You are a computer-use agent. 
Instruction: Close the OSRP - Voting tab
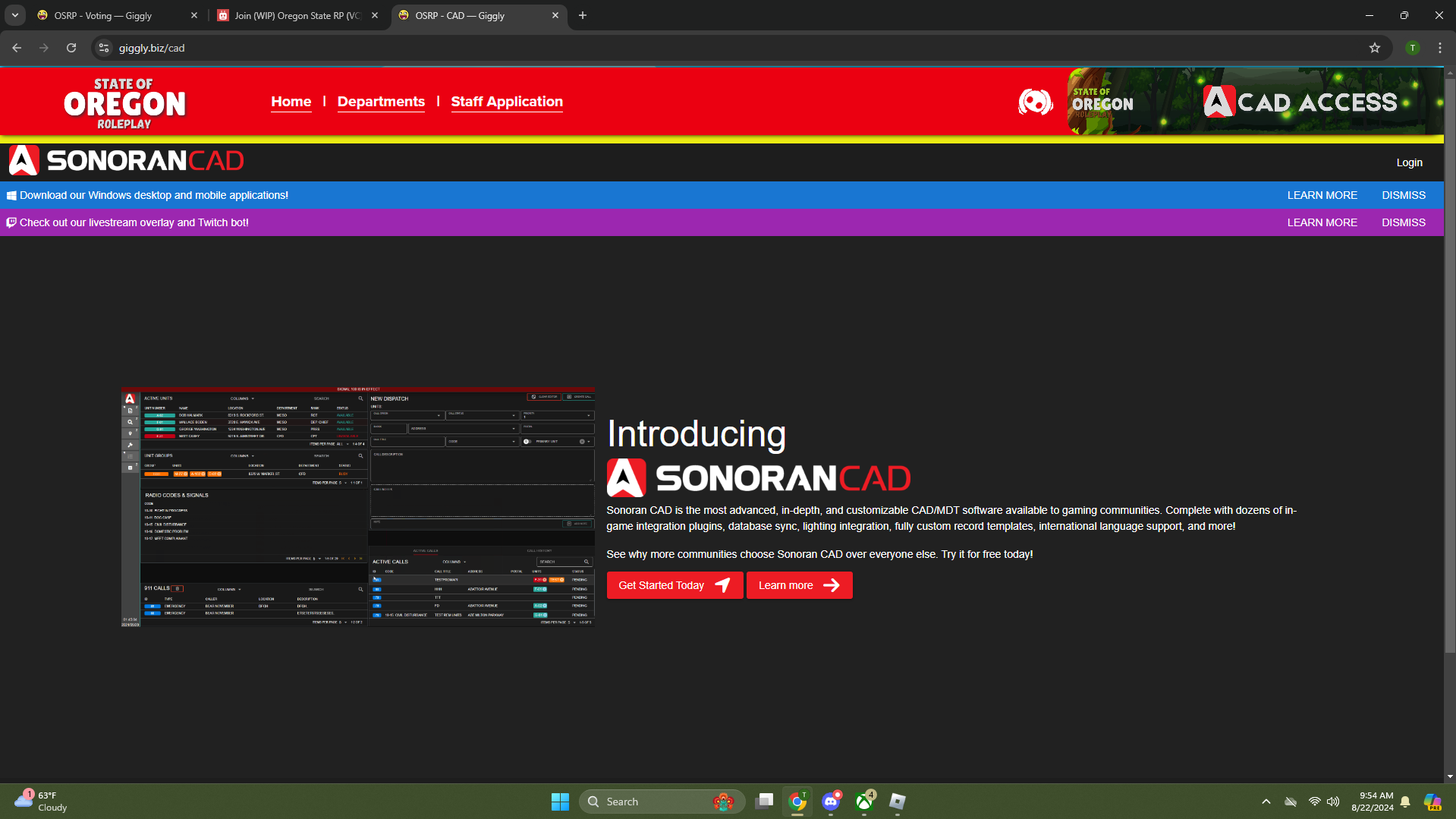(x=194, y=15)
